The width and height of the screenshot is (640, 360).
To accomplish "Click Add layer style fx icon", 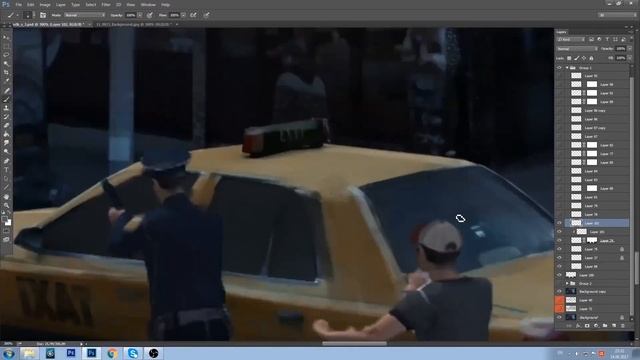I will tap(578, 326).
